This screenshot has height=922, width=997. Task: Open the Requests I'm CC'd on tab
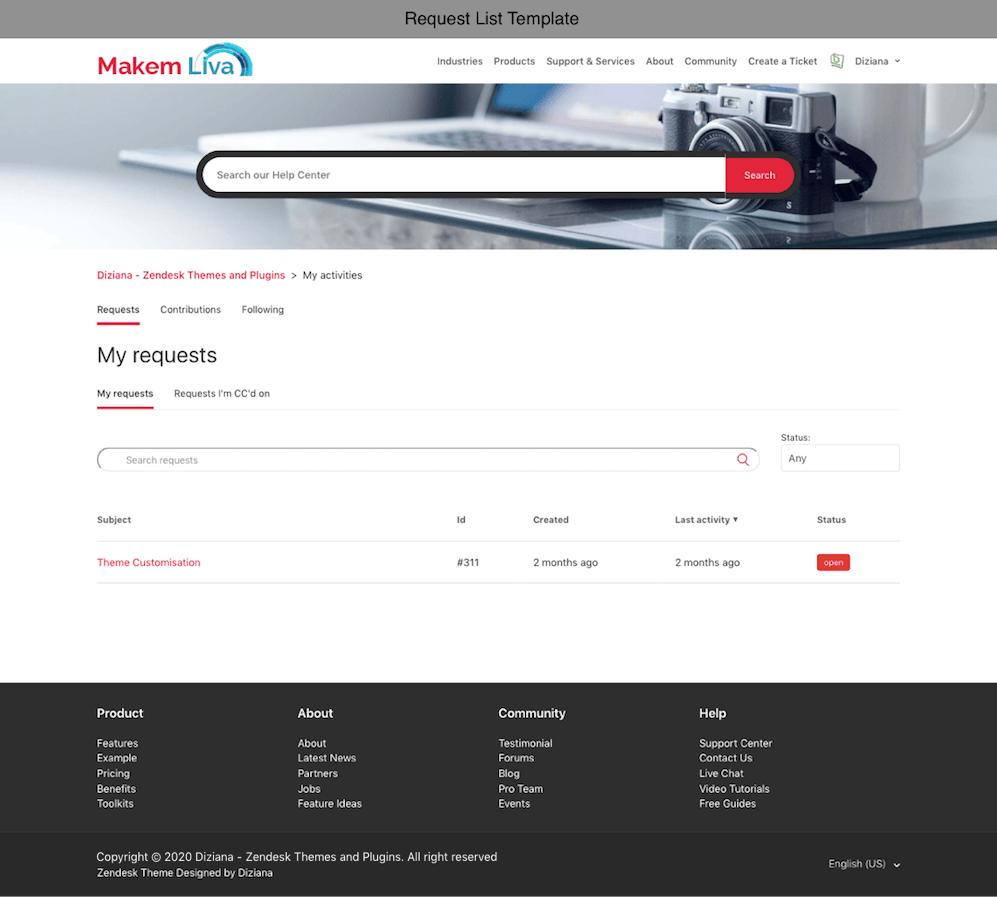(222, 394)
